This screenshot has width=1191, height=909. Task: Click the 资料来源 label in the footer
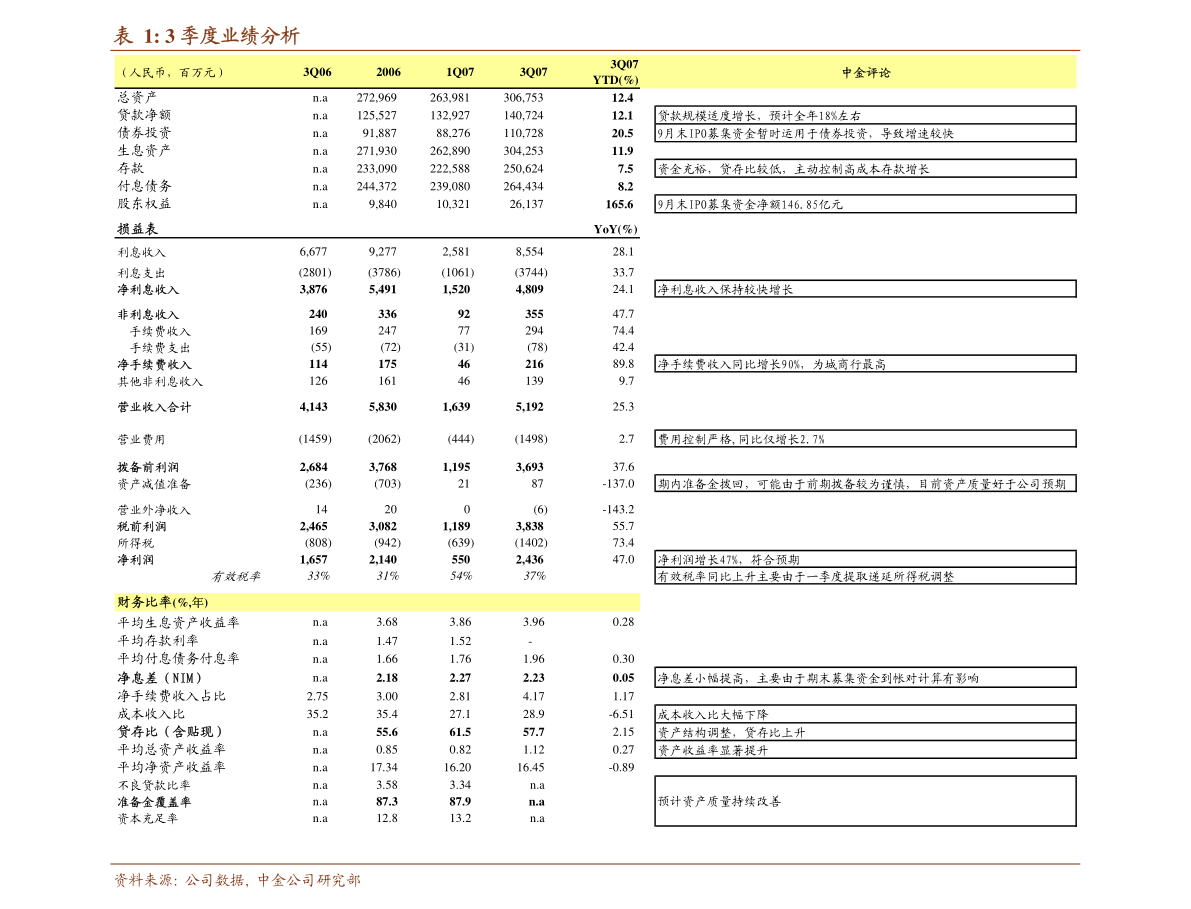(x=145, y=880)
